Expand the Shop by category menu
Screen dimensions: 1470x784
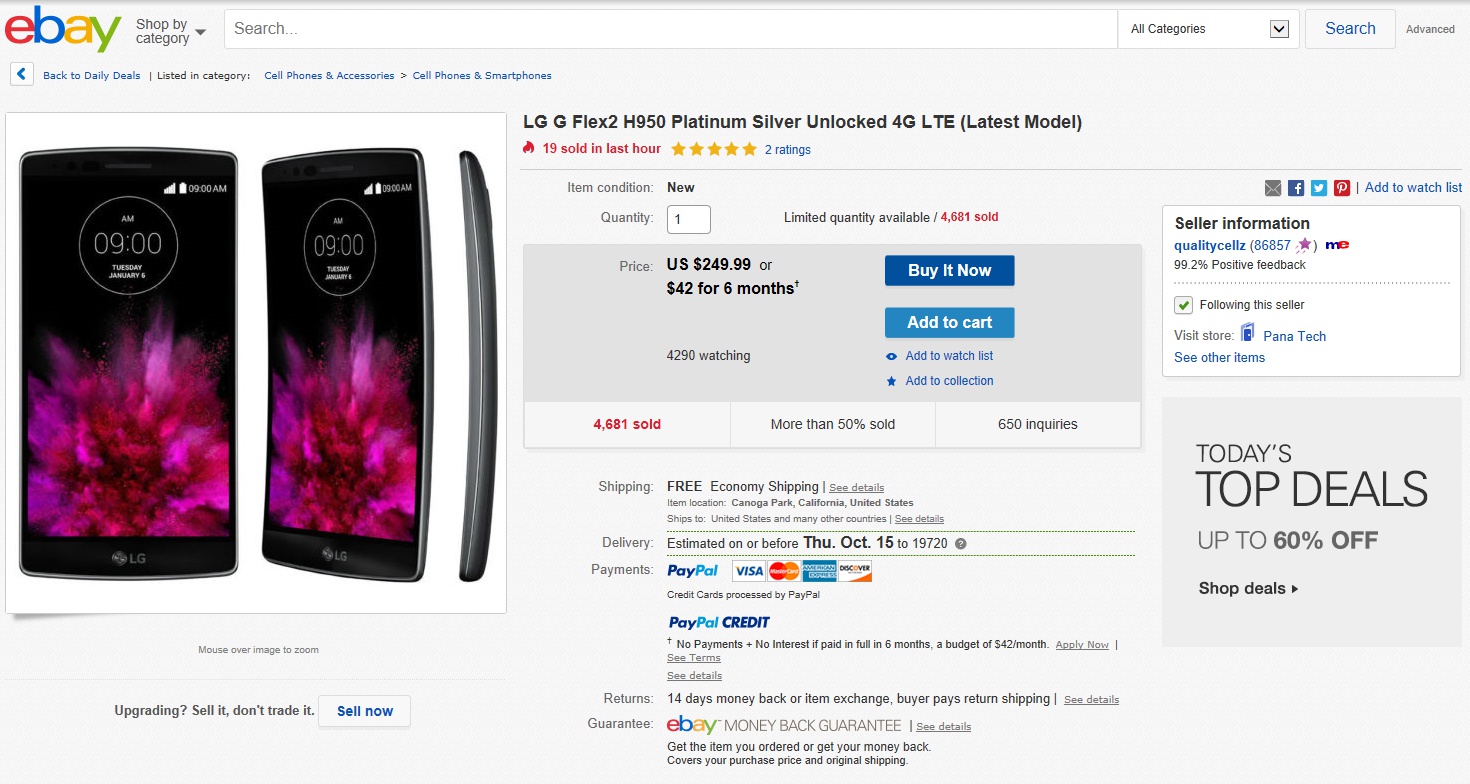tap(170, 31)
